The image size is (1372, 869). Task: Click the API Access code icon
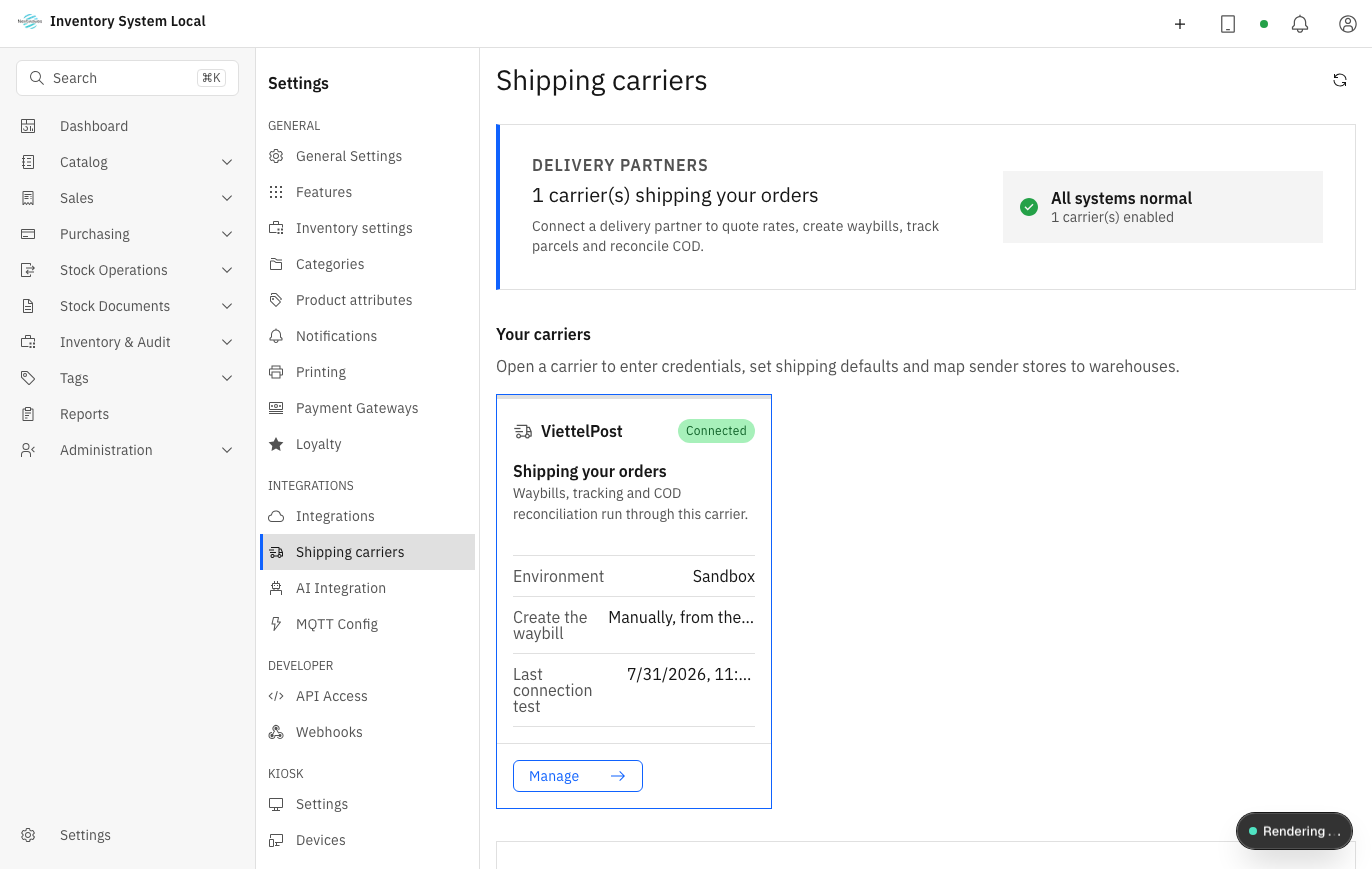[276, 696]
